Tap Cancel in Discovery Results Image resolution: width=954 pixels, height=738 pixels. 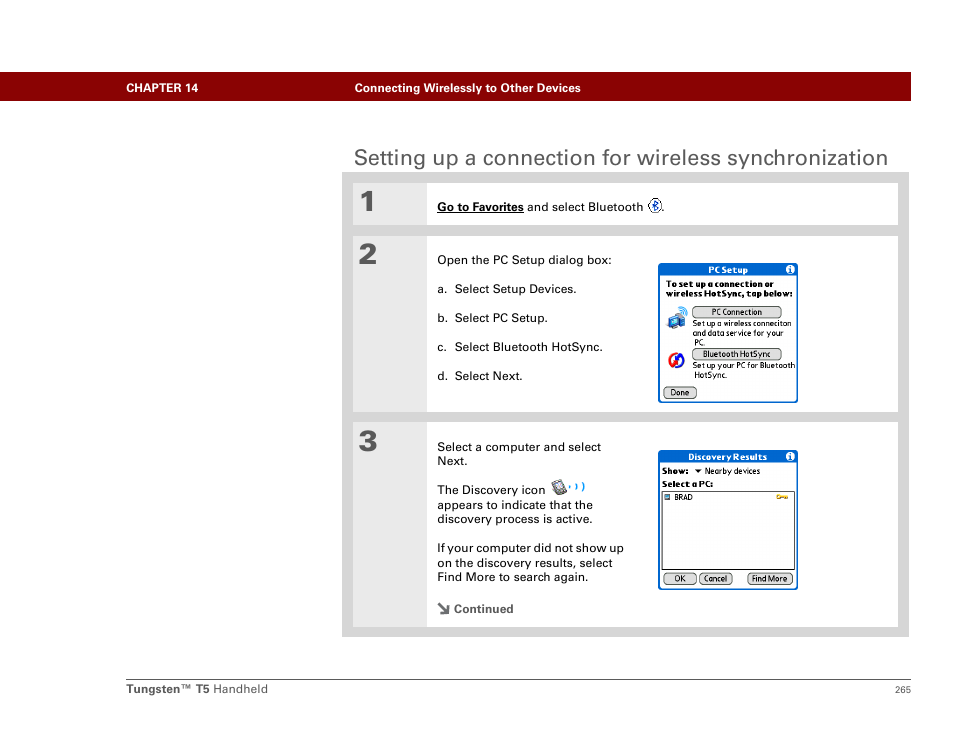[716, 579]
